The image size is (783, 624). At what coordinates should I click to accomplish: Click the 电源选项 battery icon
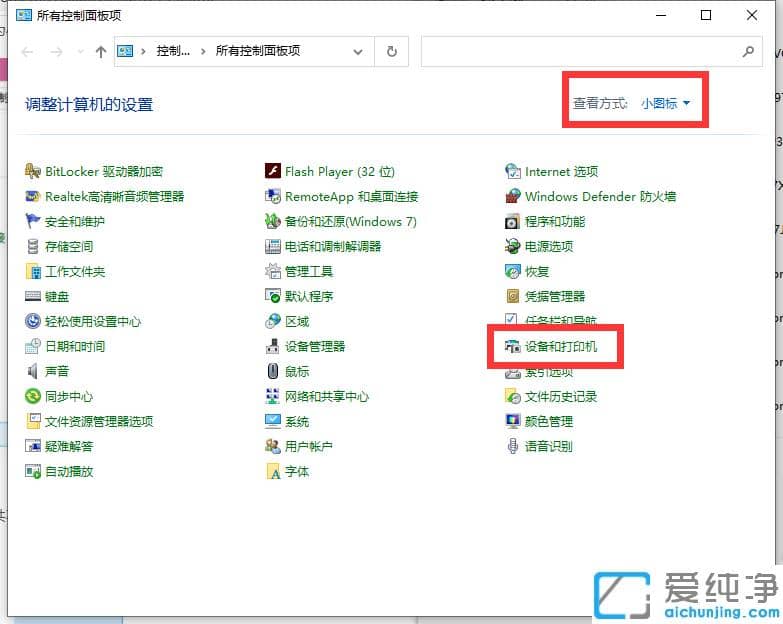[513, 247]
